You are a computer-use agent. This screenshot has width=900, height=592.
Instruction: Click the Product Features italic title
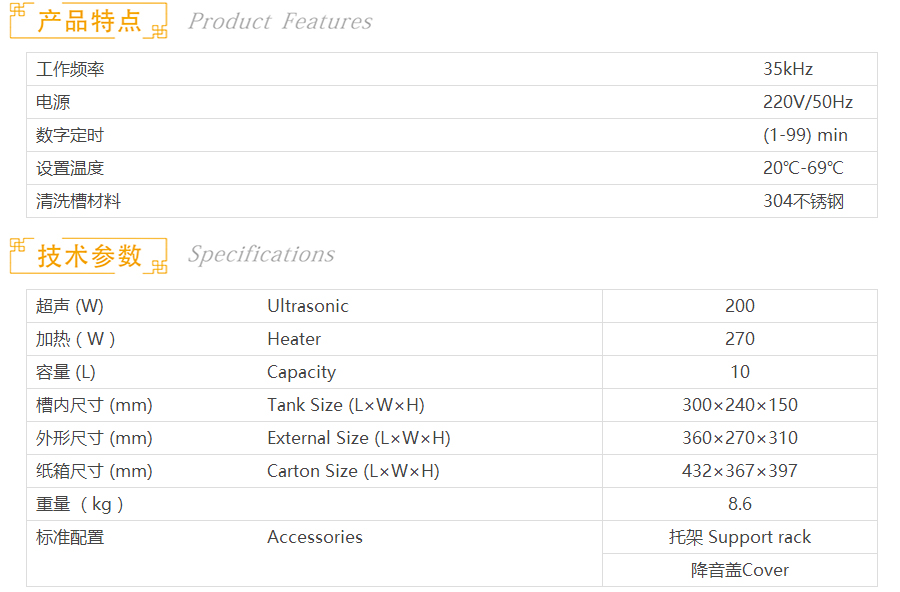click(280, 21)
